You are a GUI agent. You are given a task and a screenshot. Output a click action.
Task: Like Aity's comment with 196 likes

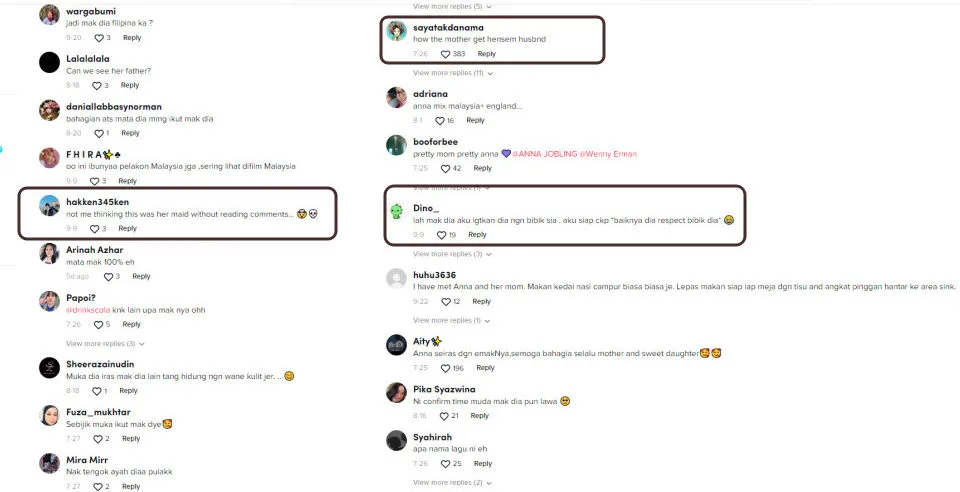(x=445, y=368)
